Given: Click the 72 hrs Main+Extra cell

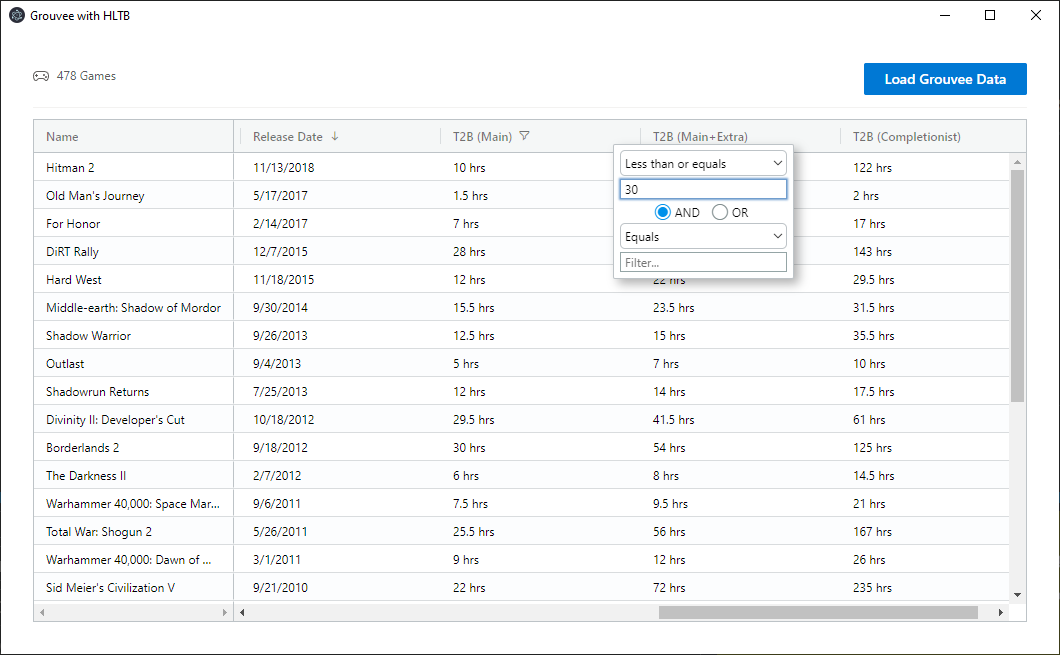Looking at the screenshot, I should click(669, 588).
